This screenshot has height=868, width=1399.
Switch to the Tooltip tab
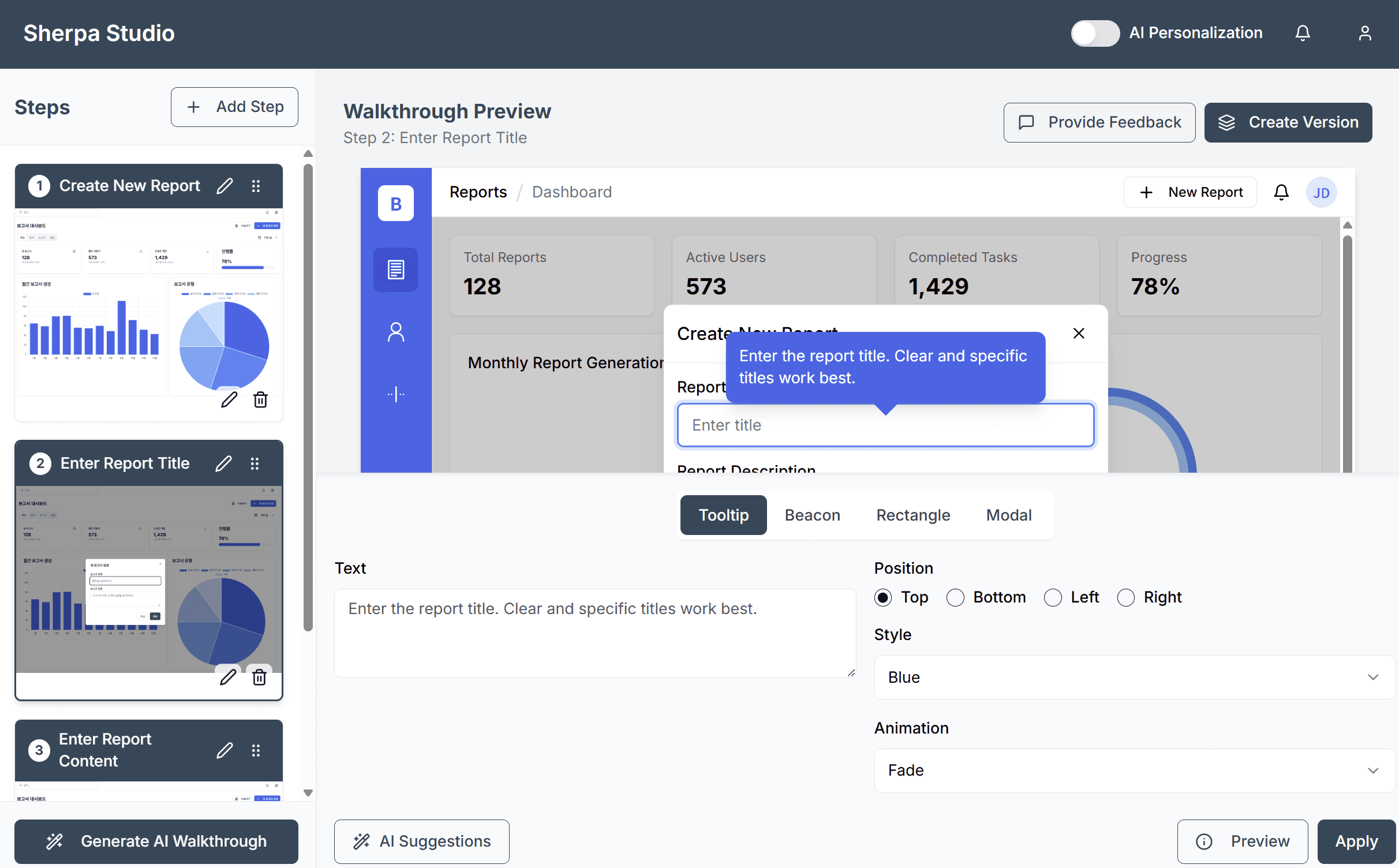[723, 515]
